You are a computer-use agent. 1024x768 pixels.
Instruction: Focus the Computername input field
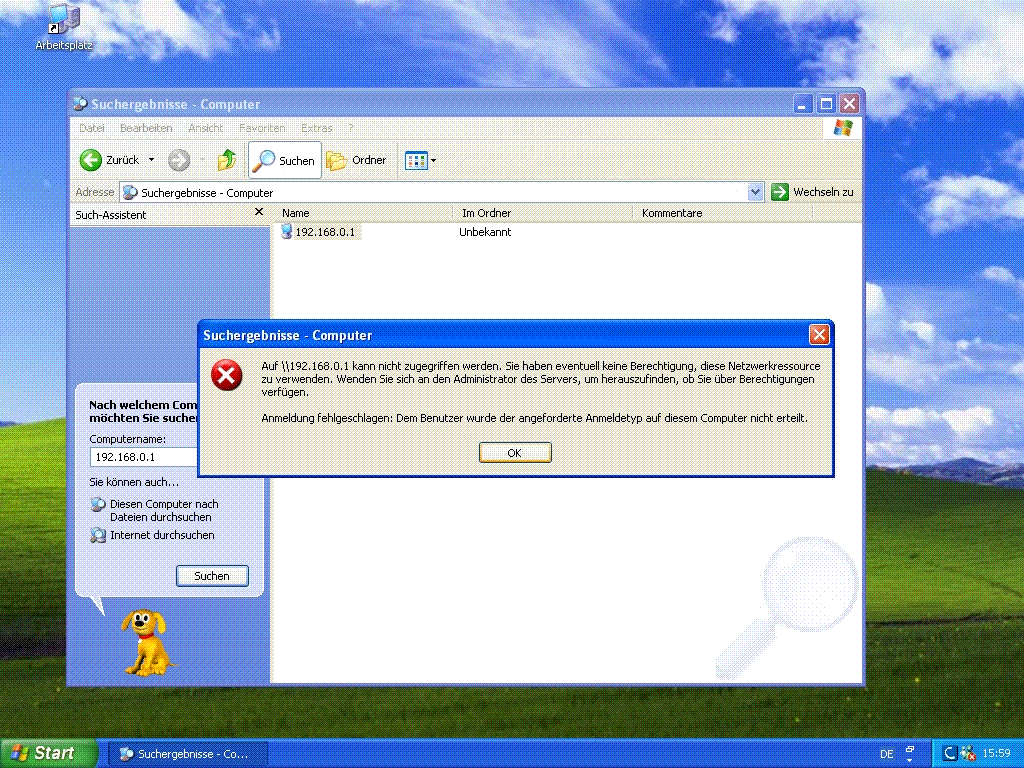144,456
